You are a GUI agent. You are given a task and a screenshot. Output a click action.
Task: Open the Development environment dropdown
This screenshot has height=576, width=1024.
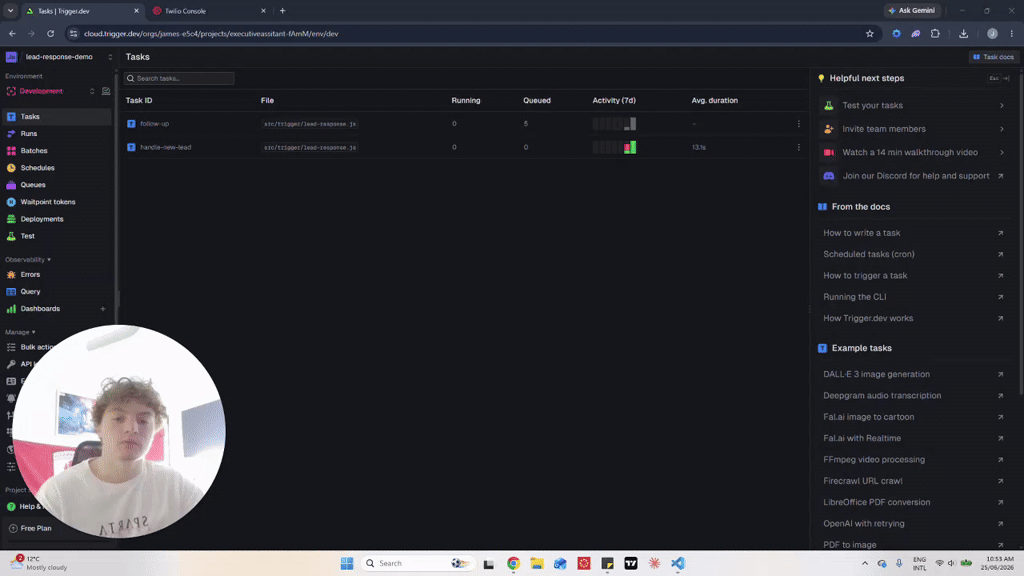point(50,91)
